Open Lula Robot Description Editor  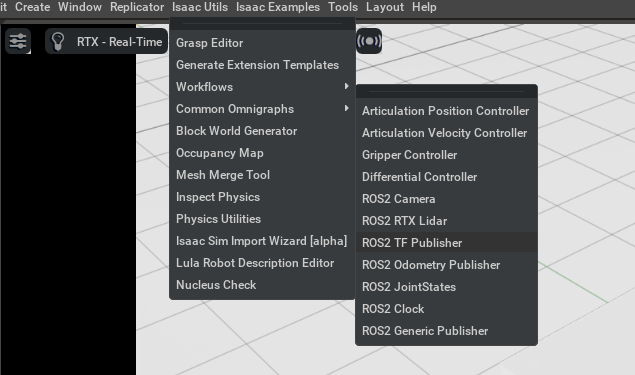(x=262, y=263)
